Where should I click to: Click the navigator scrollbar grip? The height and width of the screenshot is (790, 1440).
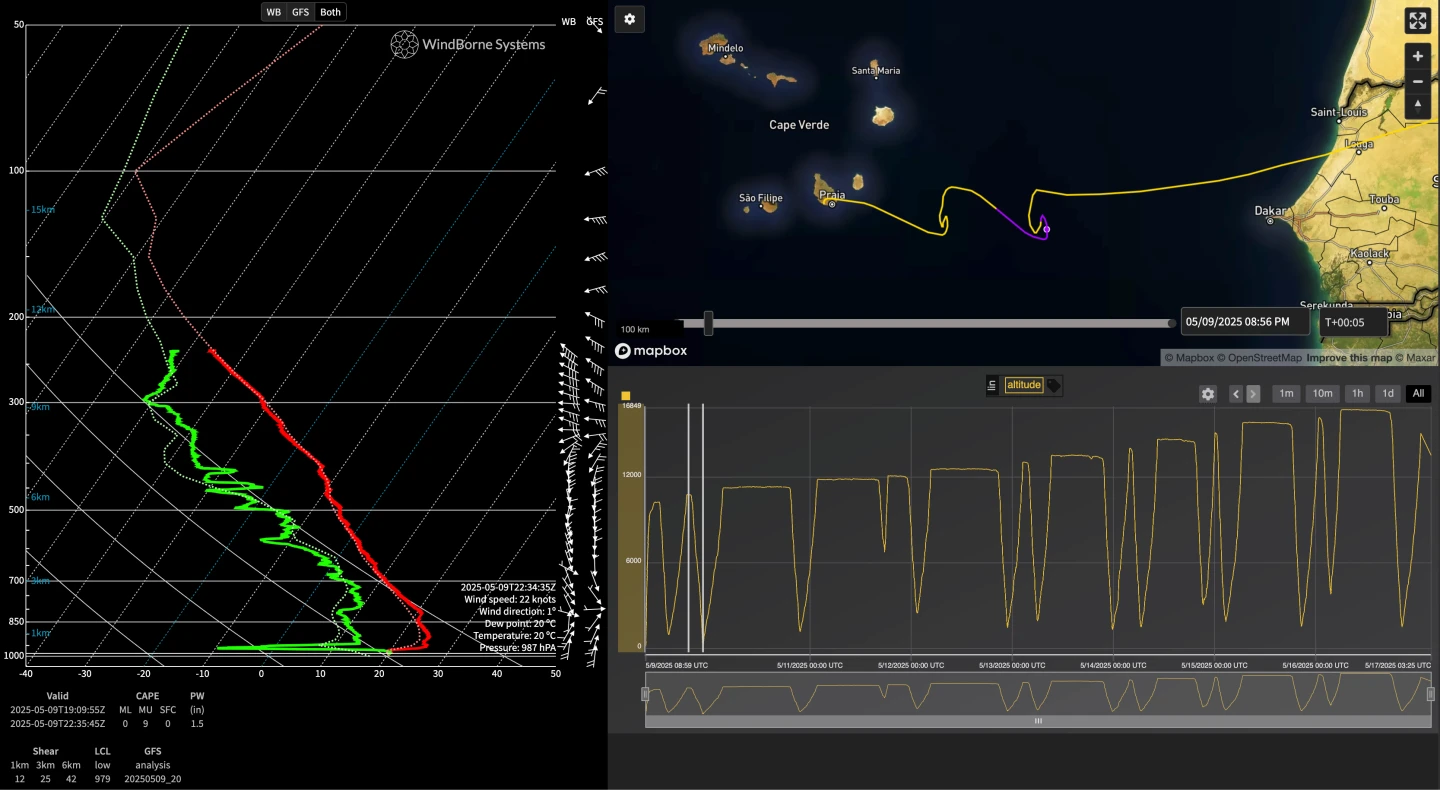[1038, 720]
